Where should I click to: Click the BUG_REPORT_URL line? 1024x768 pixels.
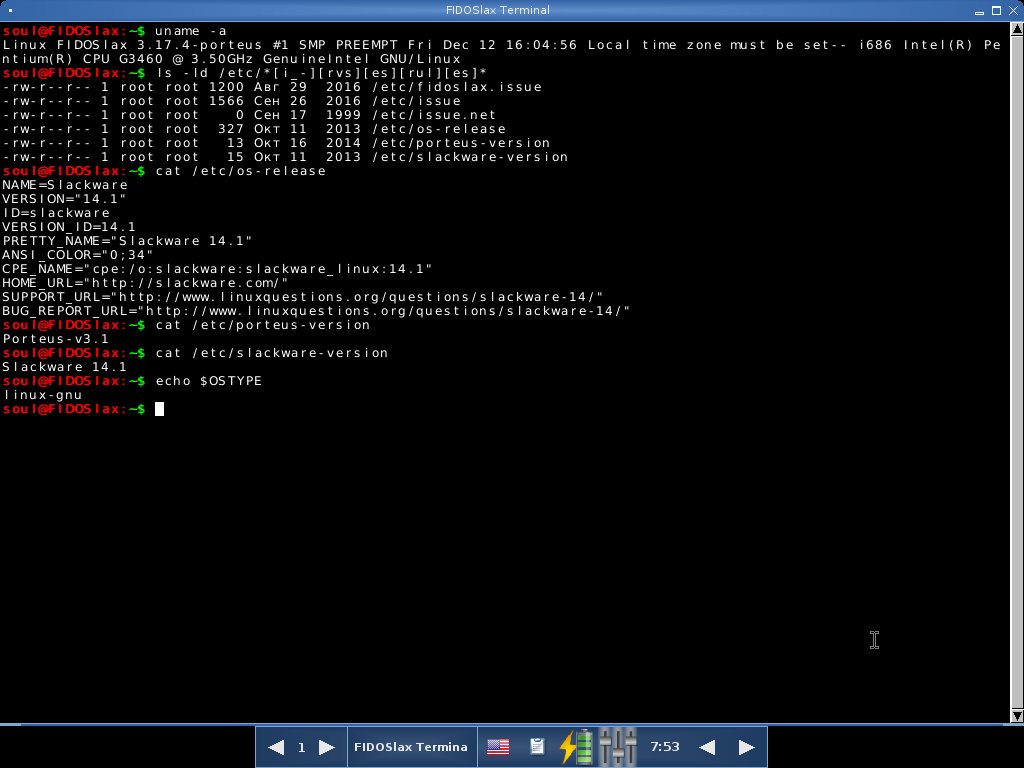(316, 311)
